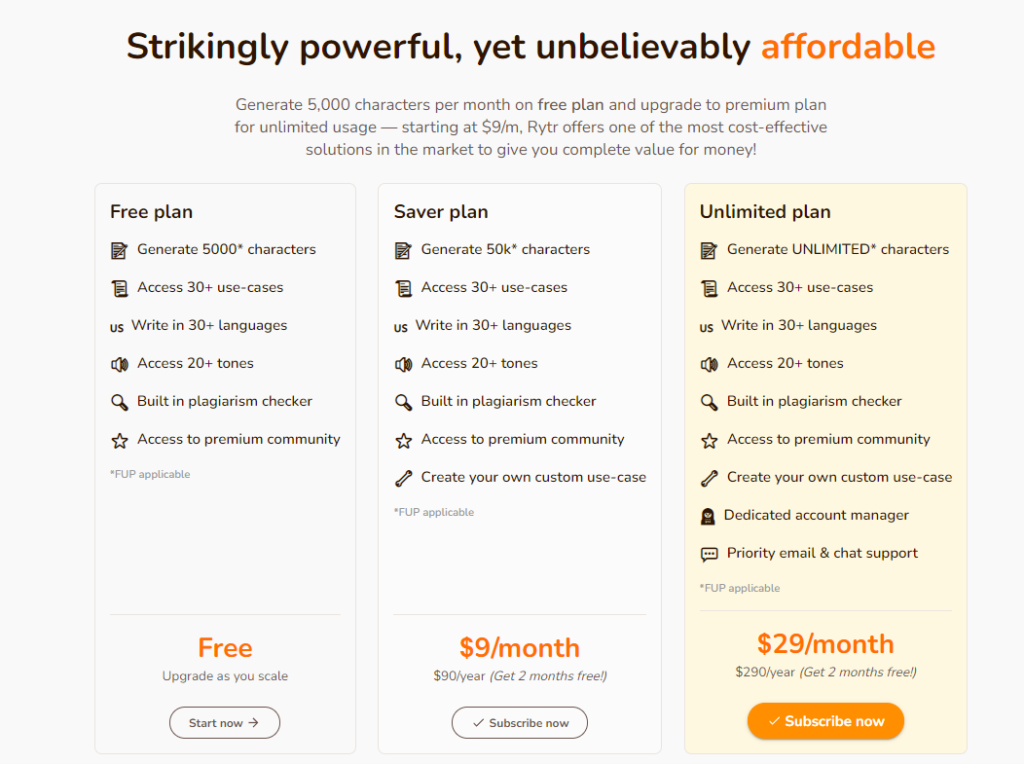
Task: Click the US language icon in Saver plan
Action: (400, 327)
